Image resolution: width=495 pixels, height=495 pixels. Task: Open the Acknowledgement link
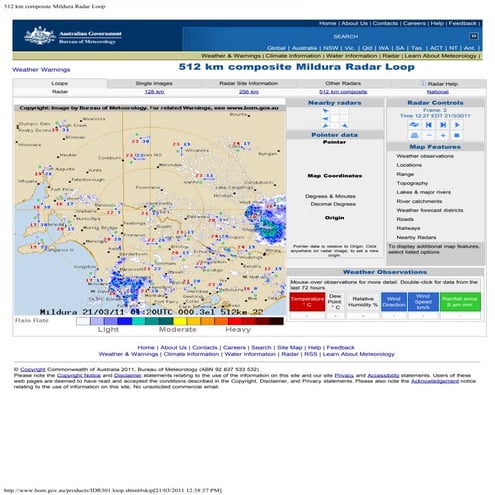coord(435,381)
